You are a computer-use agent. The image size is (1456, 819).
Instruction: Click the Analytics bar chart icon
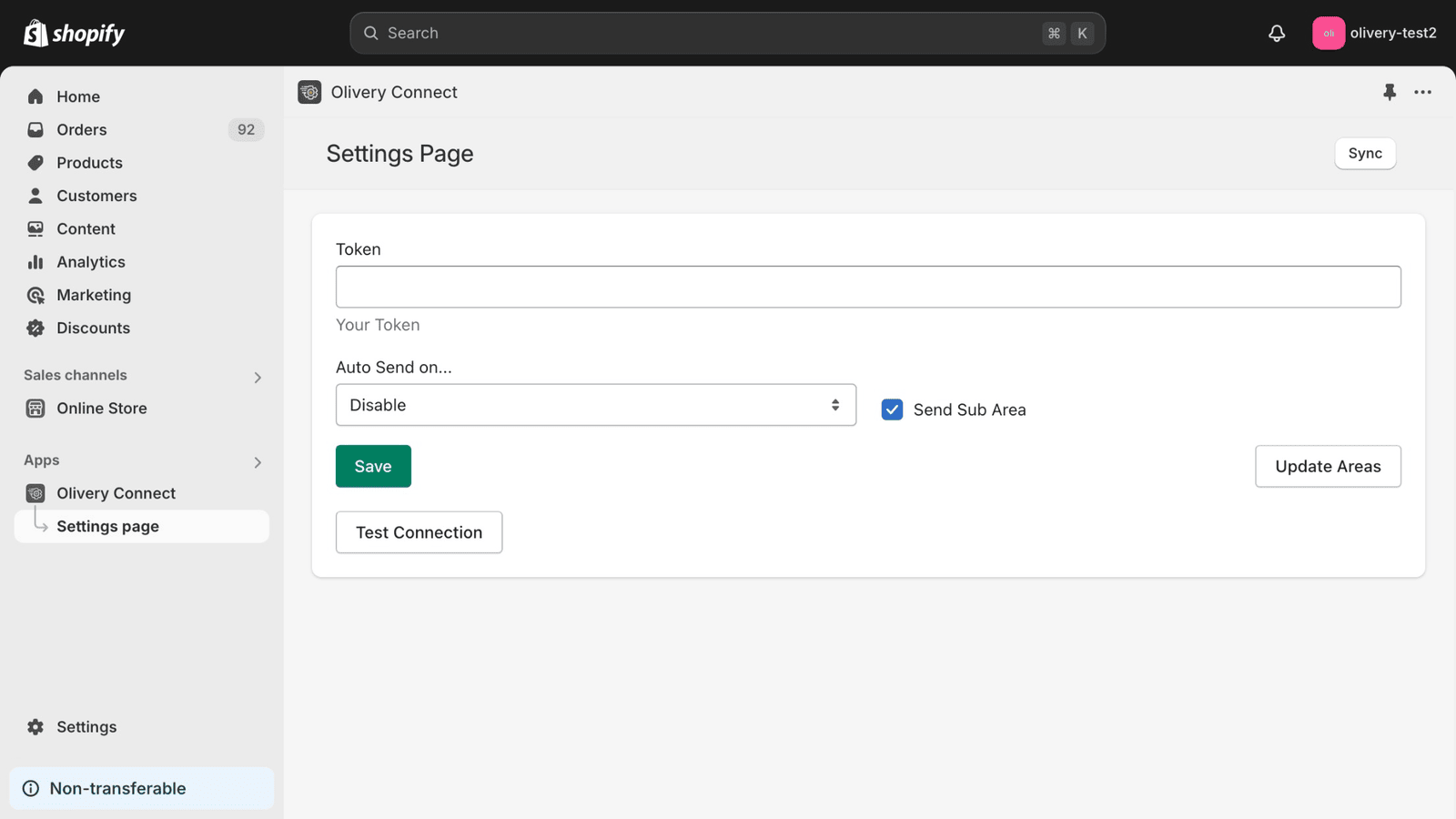35,262
